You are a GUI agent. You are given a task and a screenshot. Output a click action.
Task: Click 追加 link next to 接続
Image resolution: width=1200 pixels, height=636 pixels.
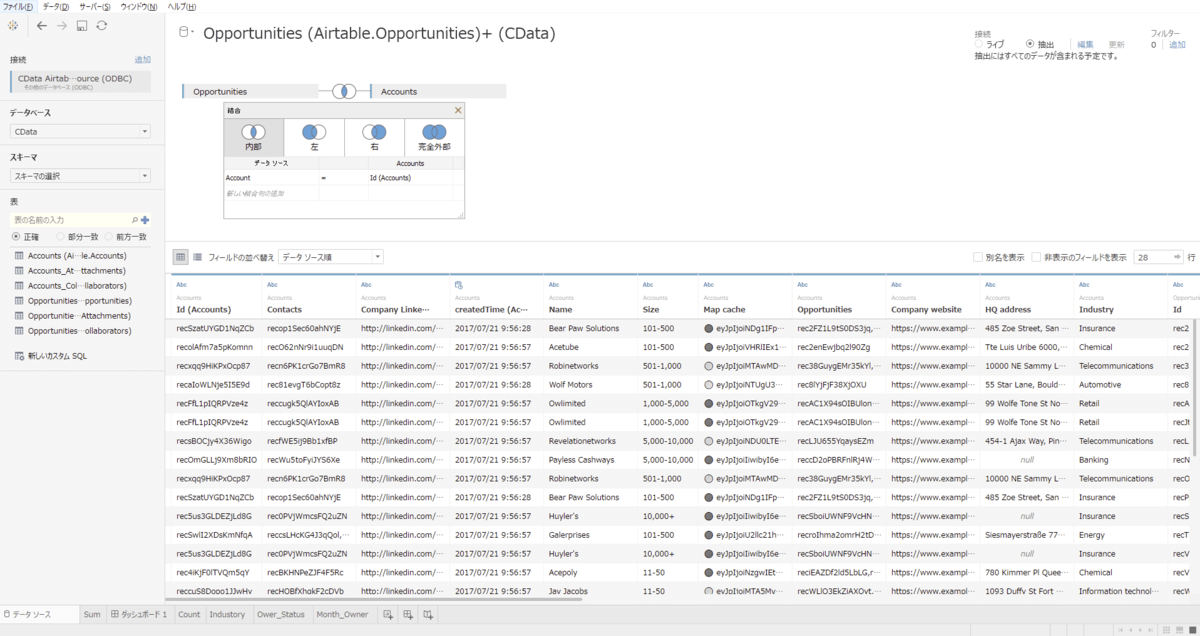pyautogui.click(x=143, y=60)
